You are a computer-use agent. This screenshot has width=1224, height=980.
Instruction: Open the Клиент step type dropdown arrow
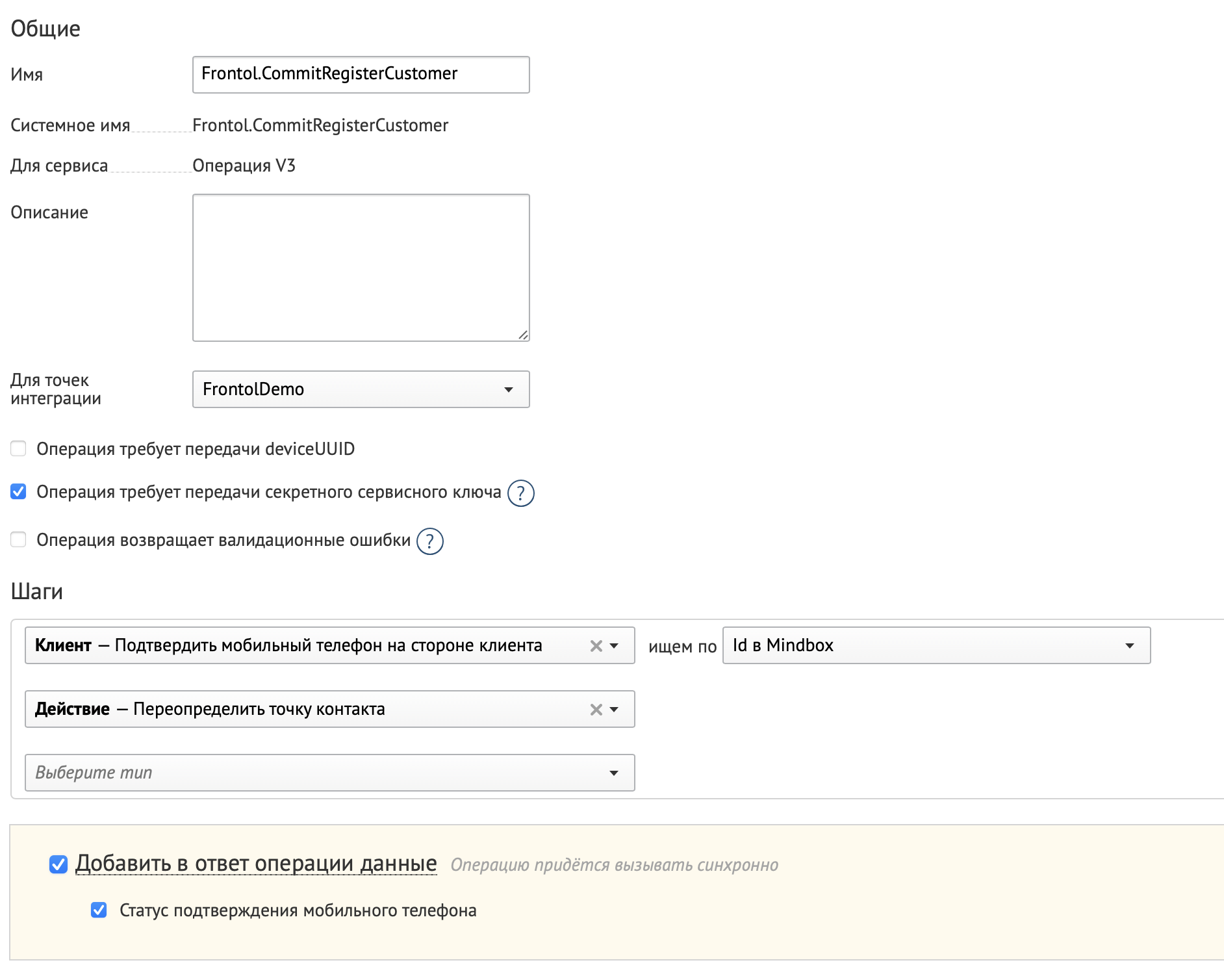pyautogui.click(x=614, y=646)
